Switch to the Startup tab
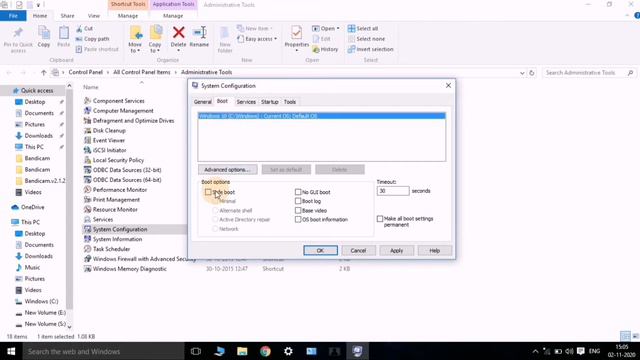The width and height of the screenshot is (640, 360). pyautogui.click(x=270, y=102)
